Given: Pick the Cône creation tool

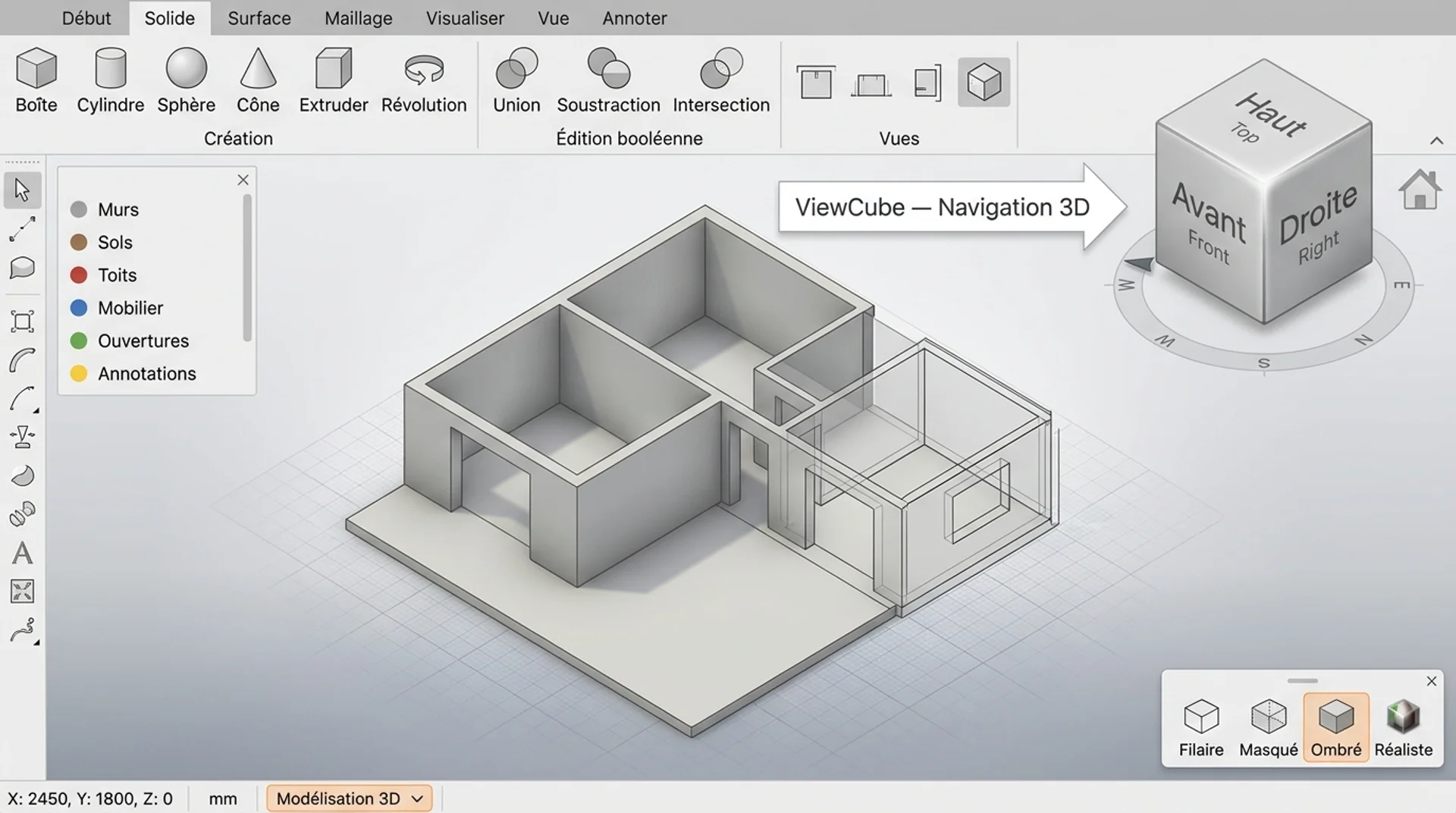Looking at the screenshot, I should (x=258, y=80).
